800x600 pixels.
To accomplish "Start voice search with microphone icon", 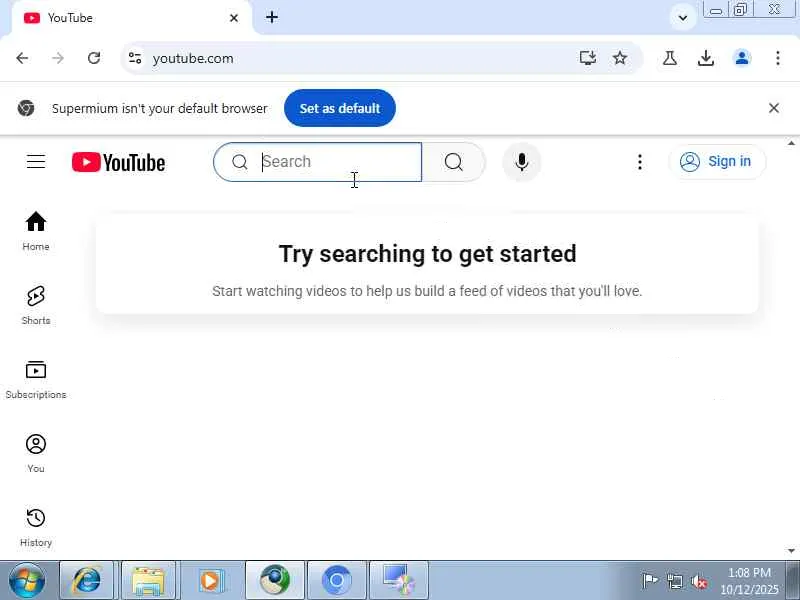I will [x=521, y=162].
